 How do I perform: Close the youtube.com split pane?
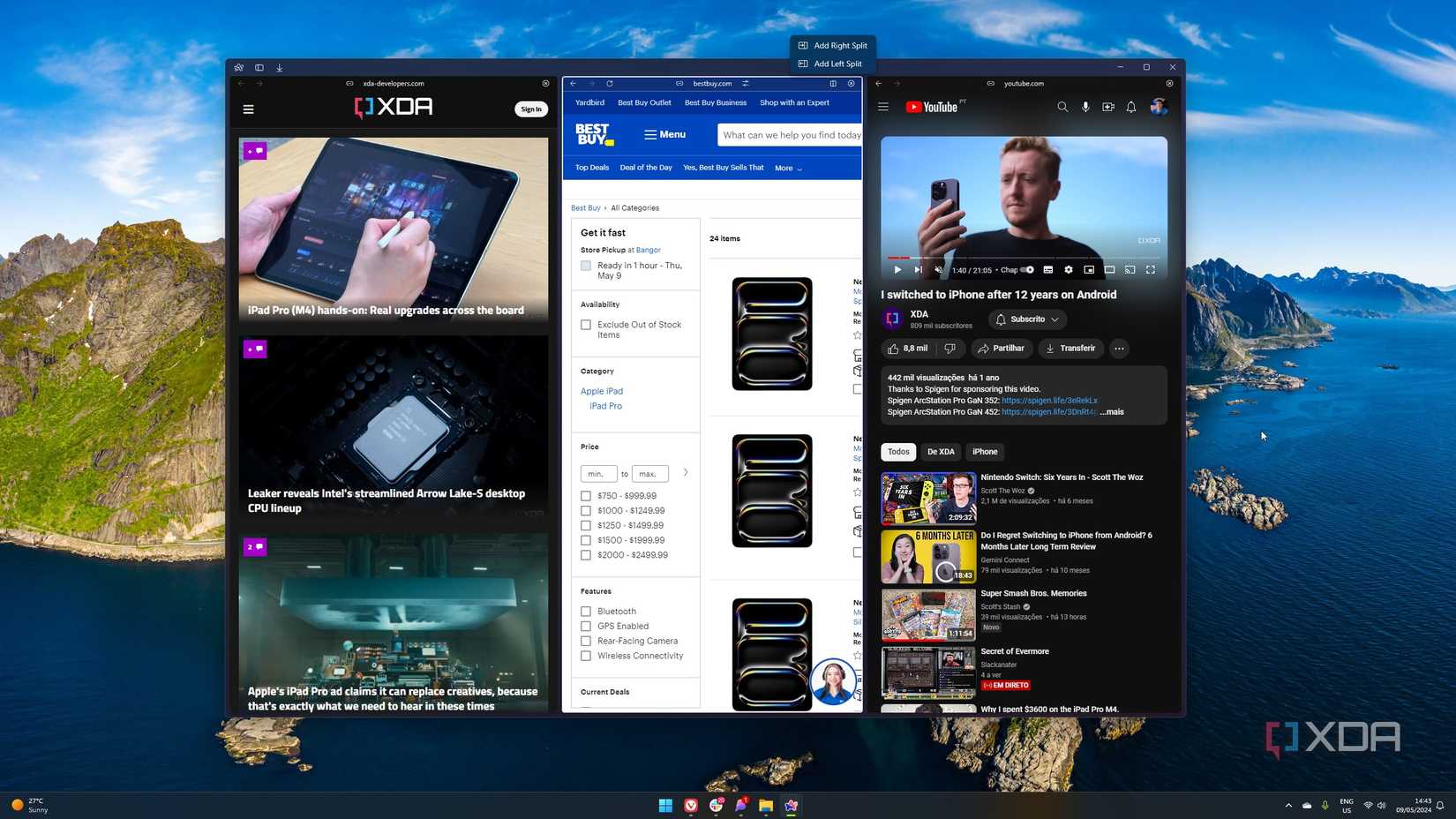[x=1169, y=84]
